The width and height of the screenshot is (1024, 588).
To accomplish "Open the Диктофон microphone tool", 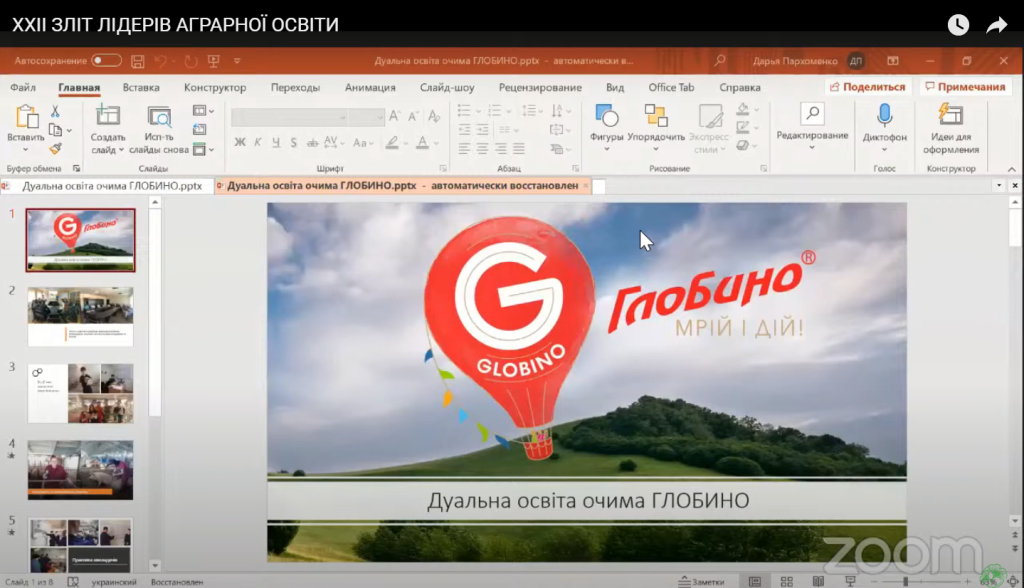I will (884, 116).
